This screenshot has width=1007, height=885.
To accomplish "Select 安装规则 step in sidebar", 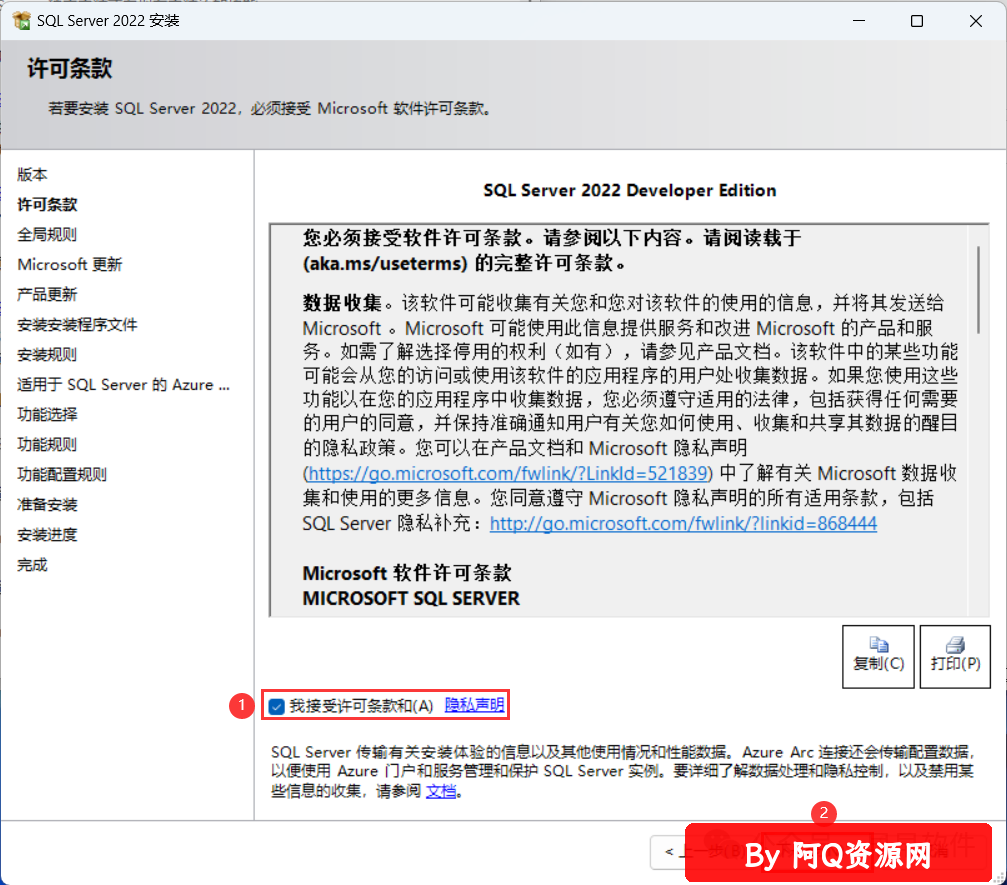I will (47, 355).
